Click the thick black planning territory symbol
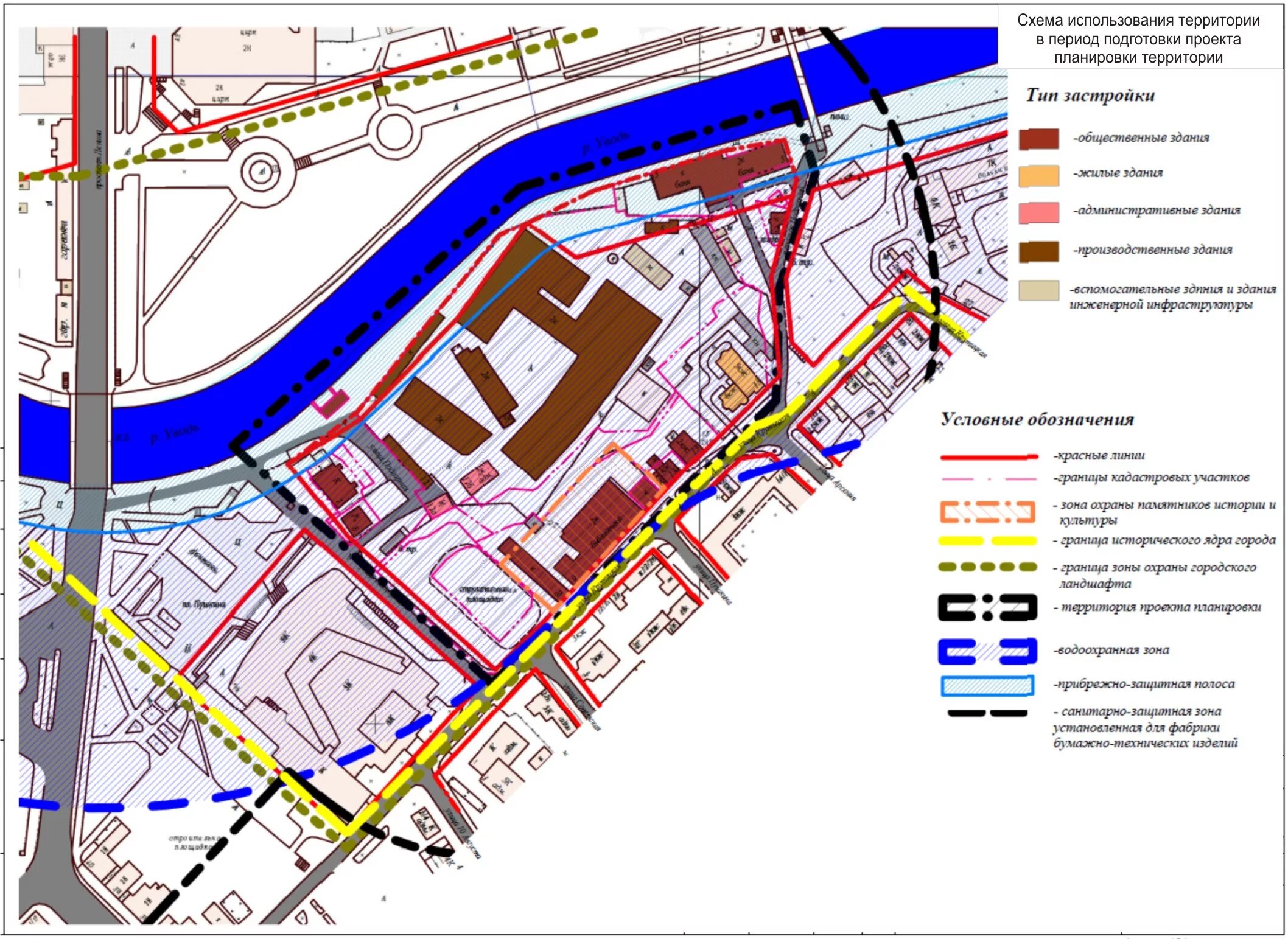This screenshot has height=939, width=1288. (x=987, y=607)
